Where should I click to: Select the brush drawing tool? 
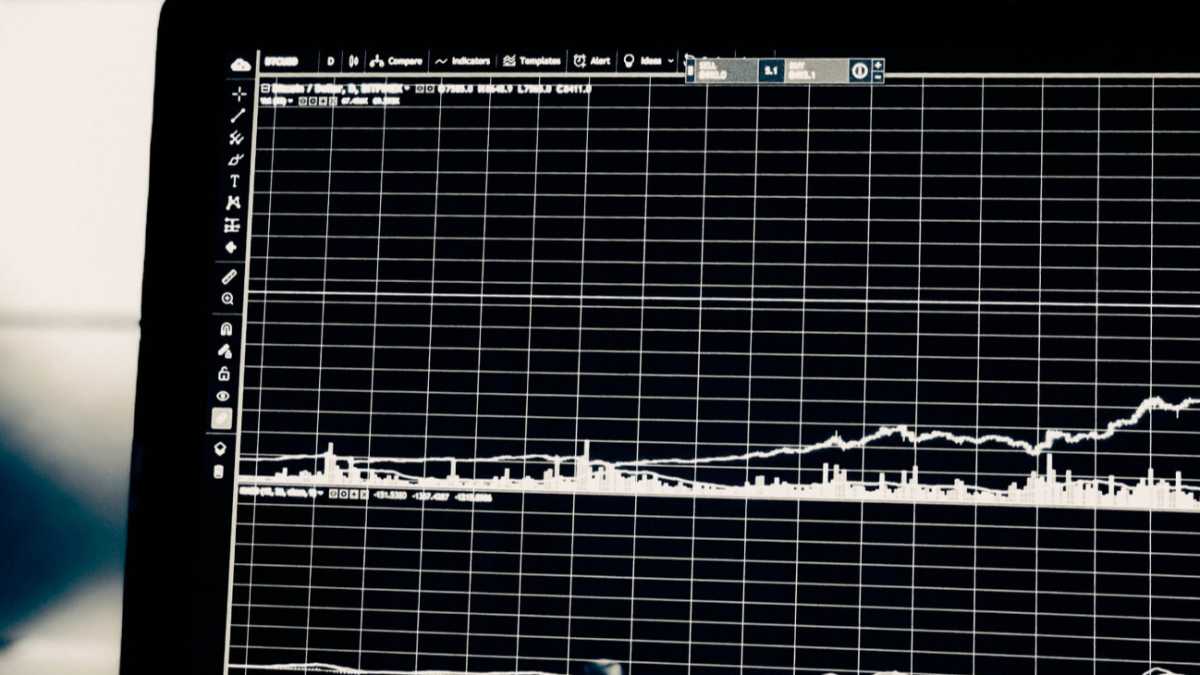[x=236, y=160]
